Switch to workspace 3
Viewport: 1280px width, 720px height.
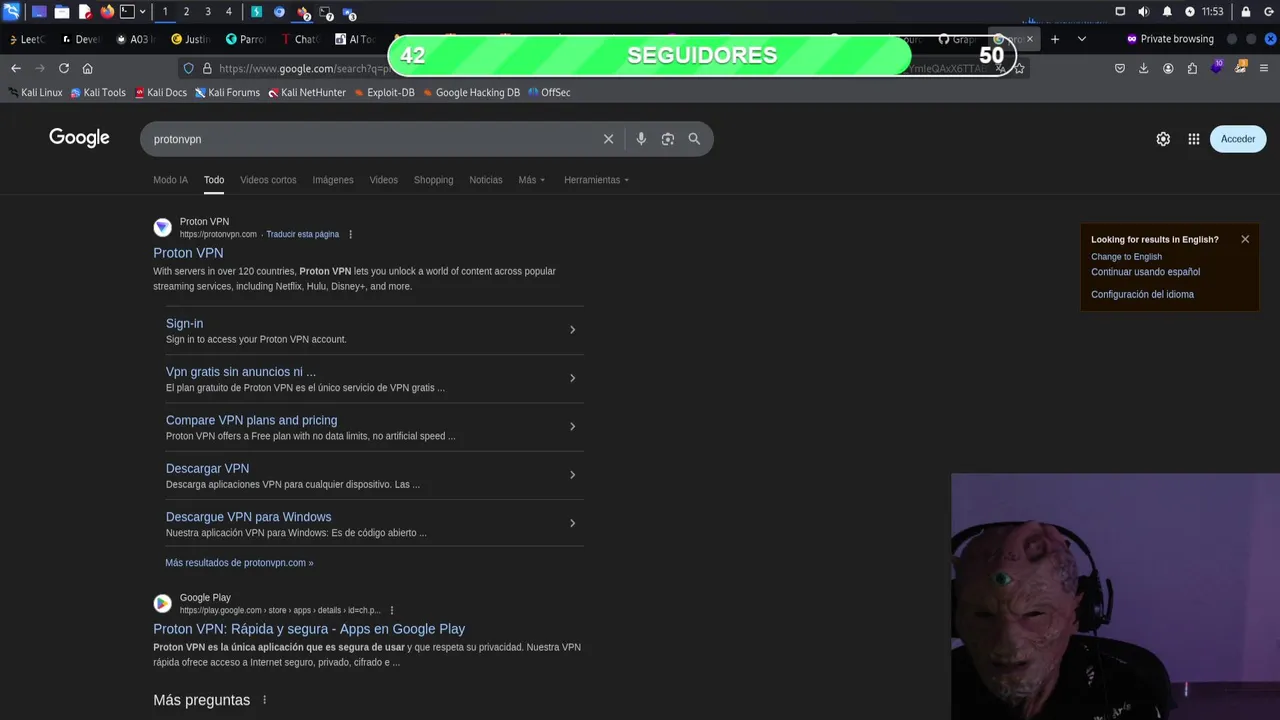207,12
